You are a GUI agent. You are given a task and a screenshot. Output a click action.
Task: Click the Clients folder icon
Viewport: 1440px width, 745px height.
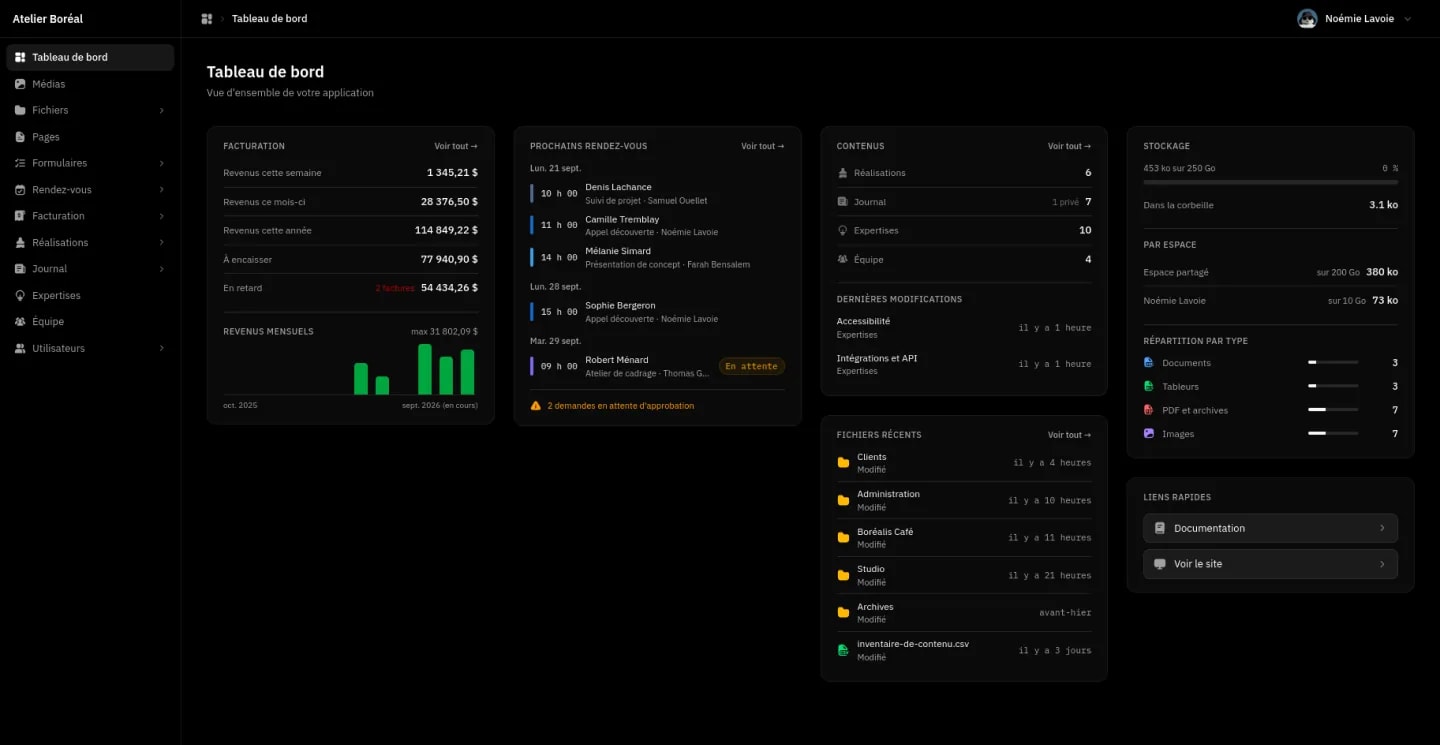click(x=843, y=463)
